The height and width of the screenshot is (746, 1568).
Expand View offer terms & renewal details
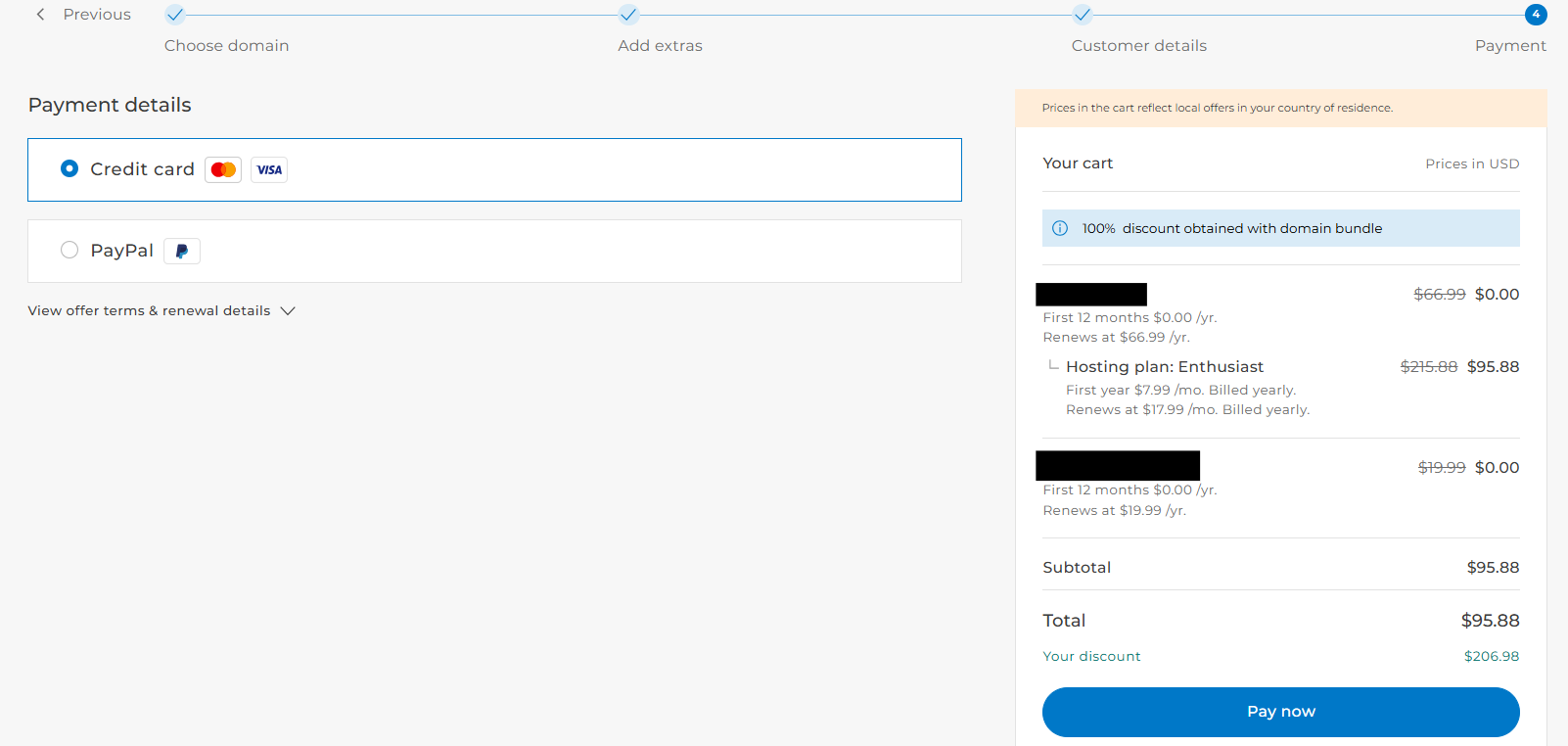pyautogui.click(x=161, y=310)
